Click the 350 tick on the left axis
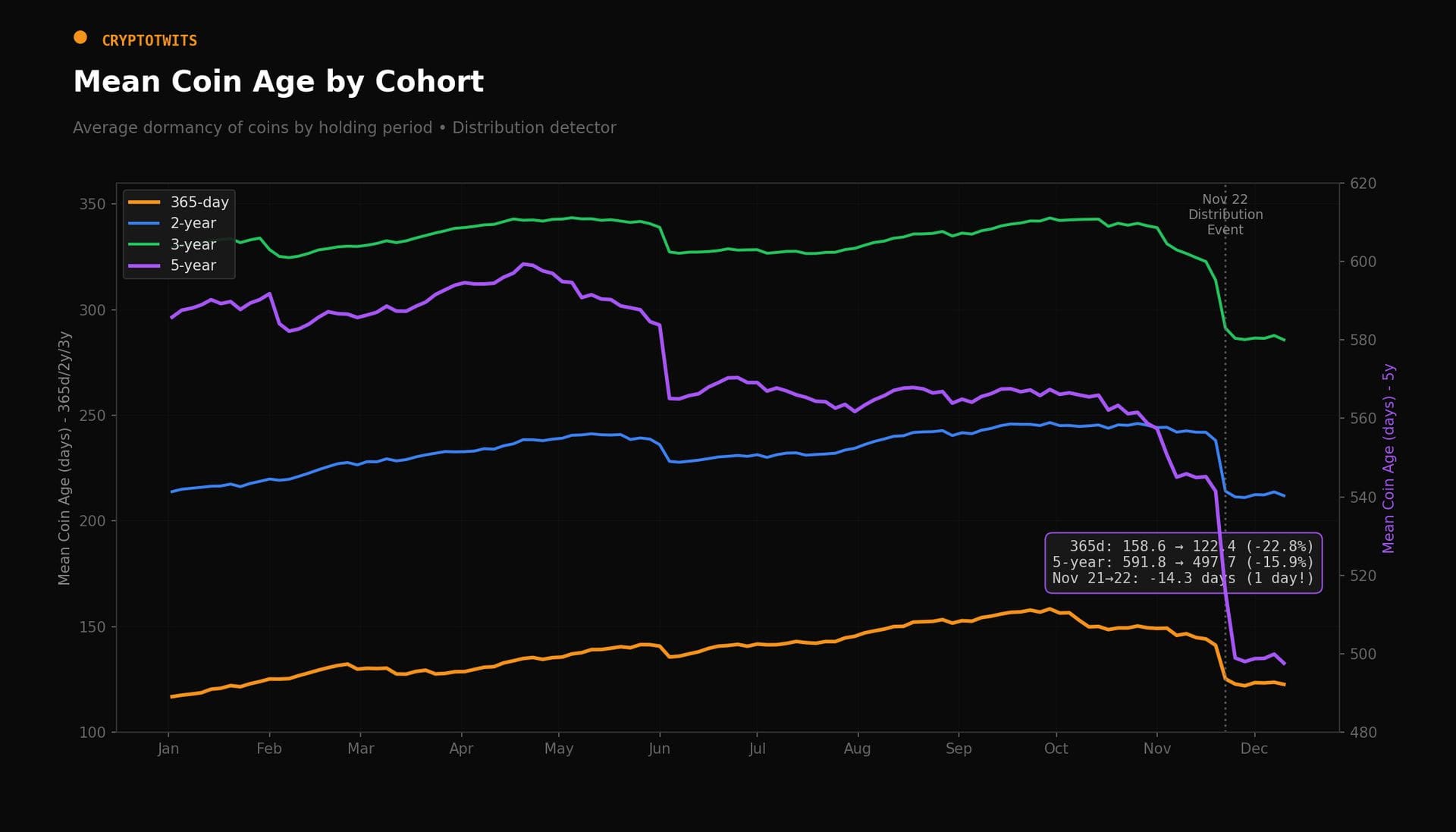Screen dimensions: 1456x832 tap(93, 204)
